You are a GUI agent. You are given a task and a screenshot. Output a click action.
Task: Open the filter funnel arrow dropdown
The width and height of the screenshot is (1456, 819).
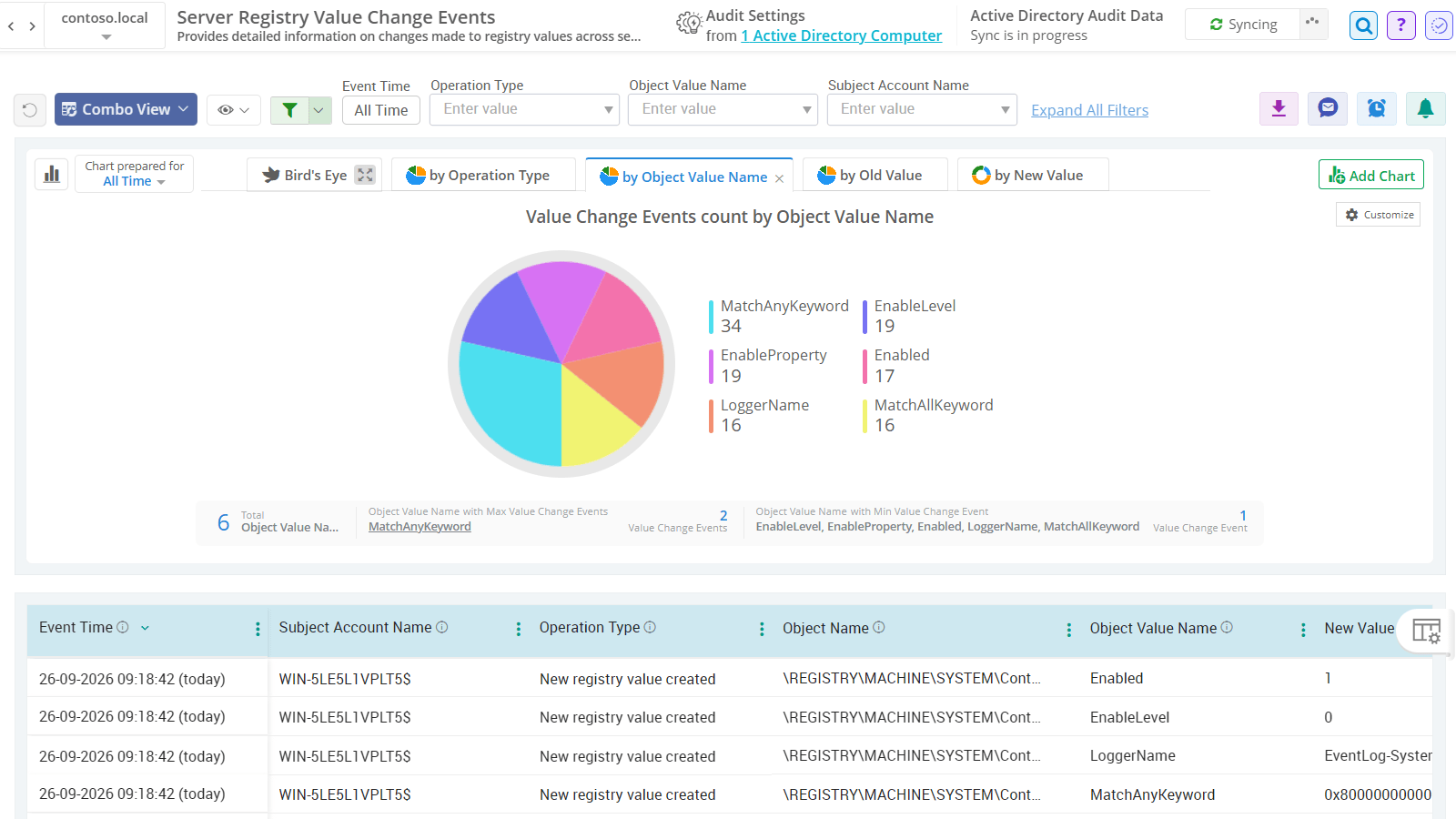pos(319,110)
